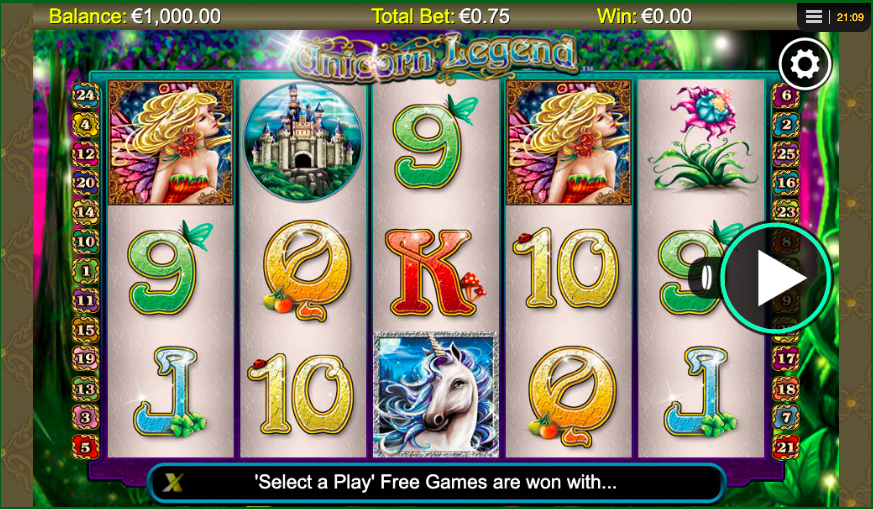873x509 pixels.
Task: Spin the reels with the play button
Action: pos(776,277)
